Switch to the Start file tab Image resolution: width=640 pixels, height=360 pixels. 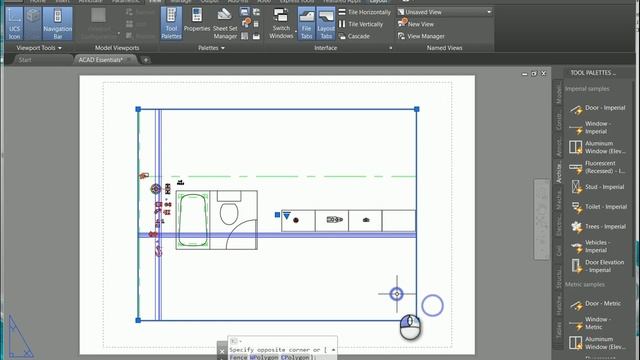(25, 60)
